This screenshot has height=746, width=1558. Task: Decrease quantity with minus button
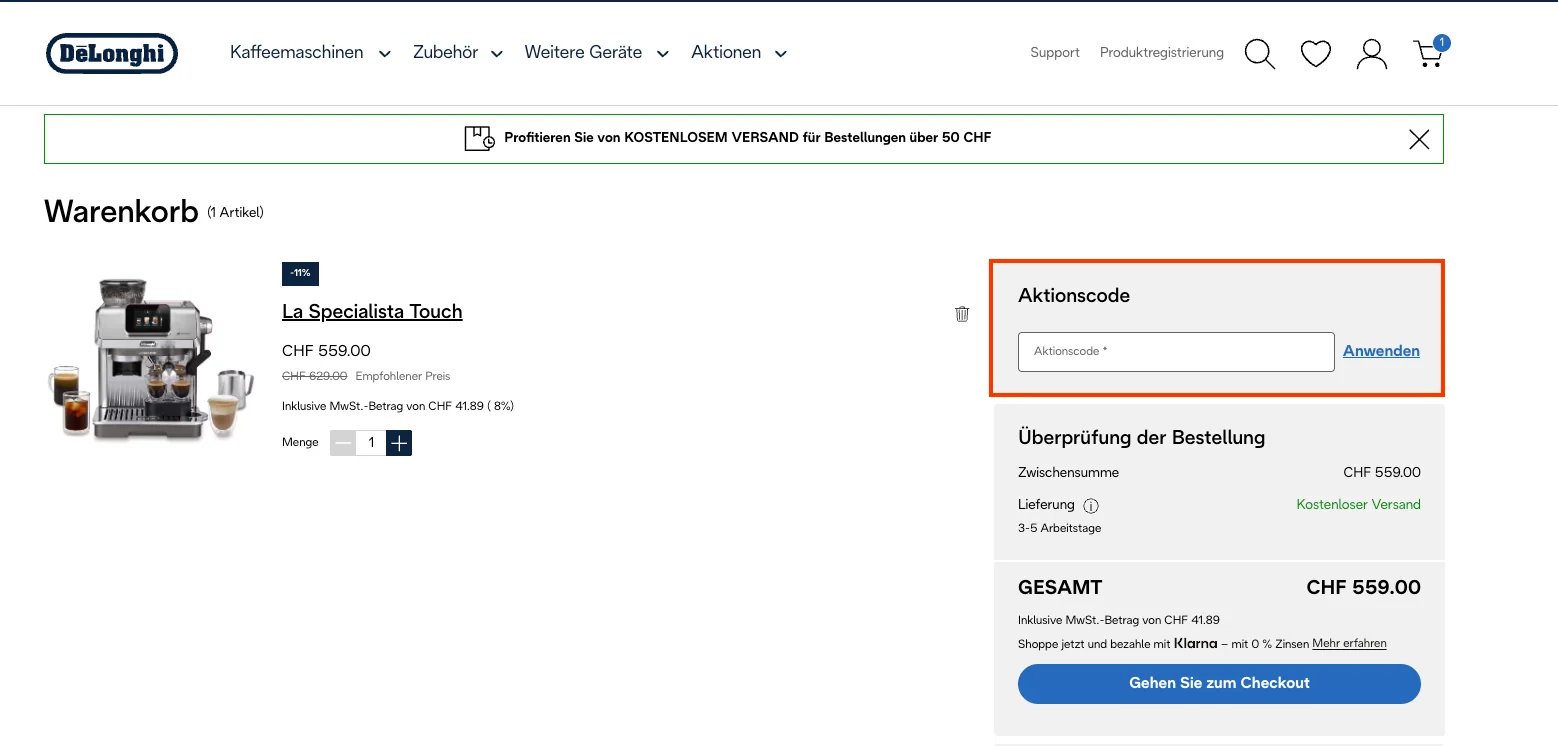(x=343, y=442)
